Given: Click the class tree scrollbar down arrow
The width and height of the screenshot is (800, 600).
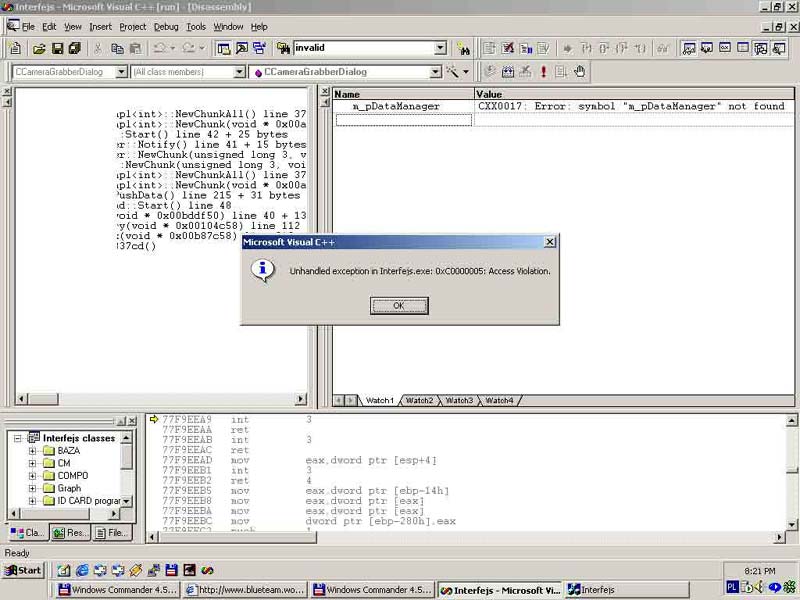Looking at the screenshot, I should click(x=126, y=501).
